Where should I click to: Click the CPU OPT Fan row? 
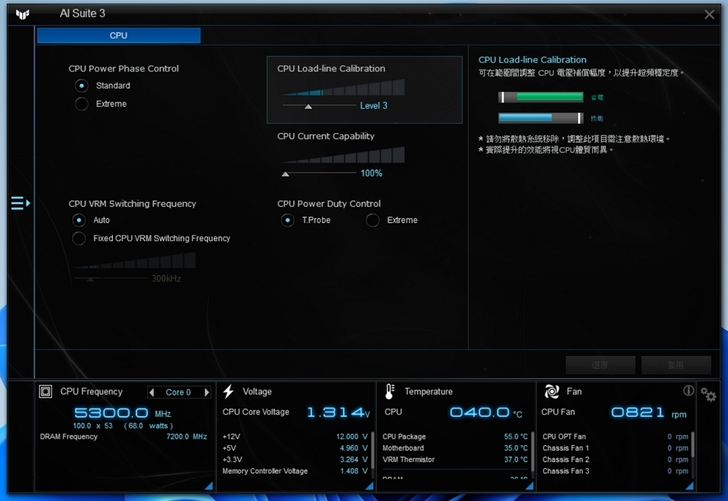pos(615,437)
